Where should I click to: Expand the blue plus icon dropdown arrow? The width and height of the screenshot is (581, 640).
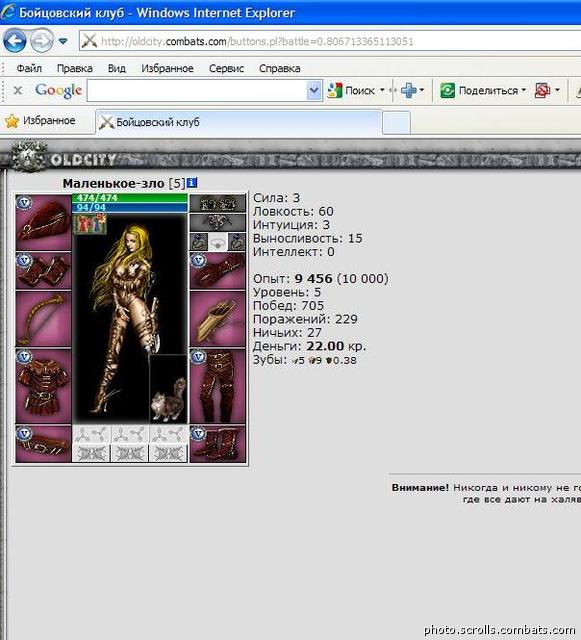[422, 90]
